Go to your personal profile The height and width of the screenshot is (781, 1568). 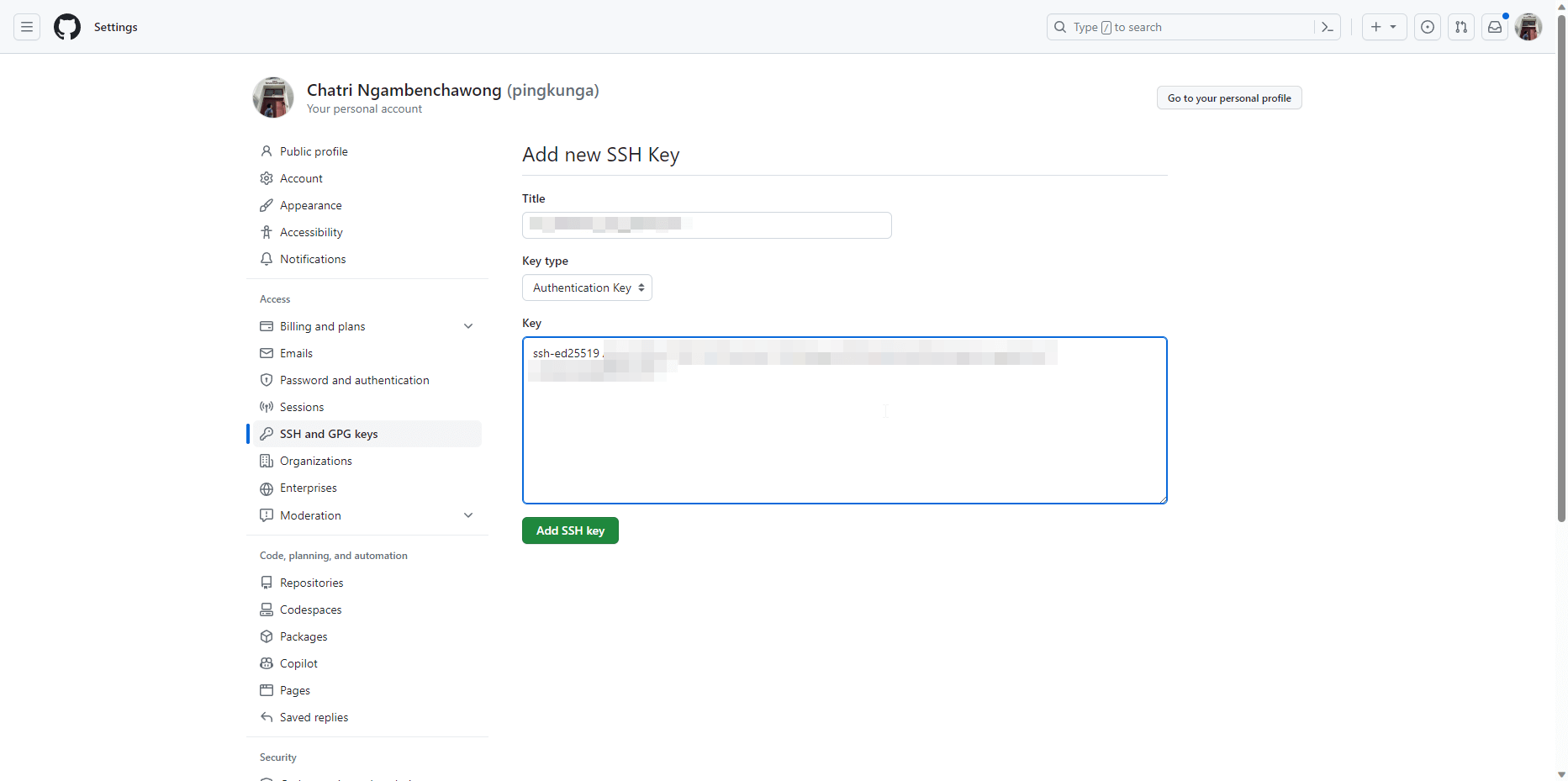coord(1228,98)
